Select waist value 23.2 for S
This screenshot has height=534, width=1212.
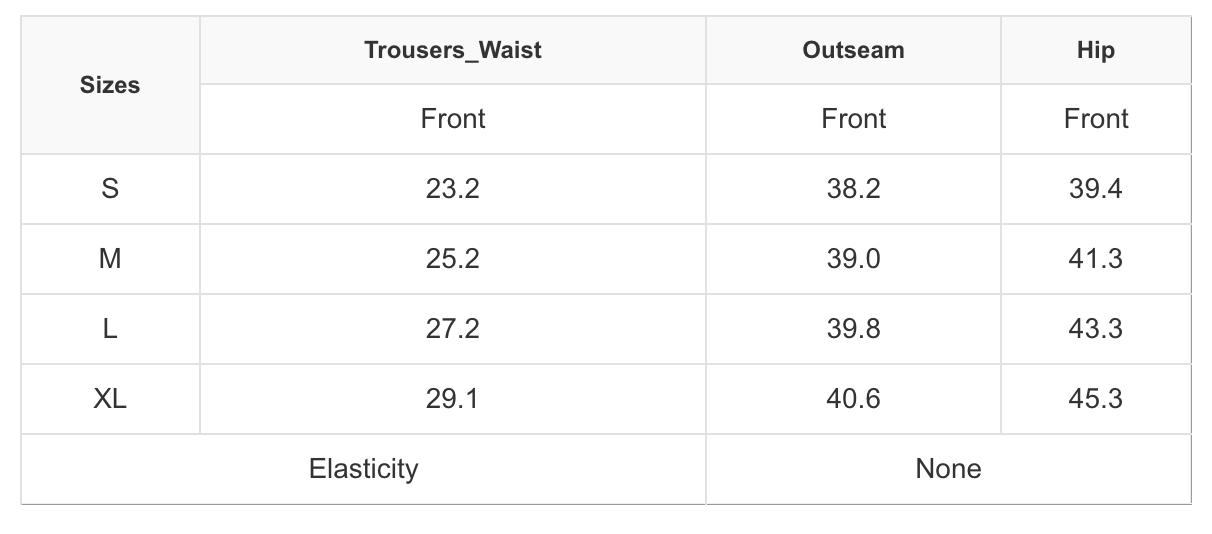click(x=452, y=189)
